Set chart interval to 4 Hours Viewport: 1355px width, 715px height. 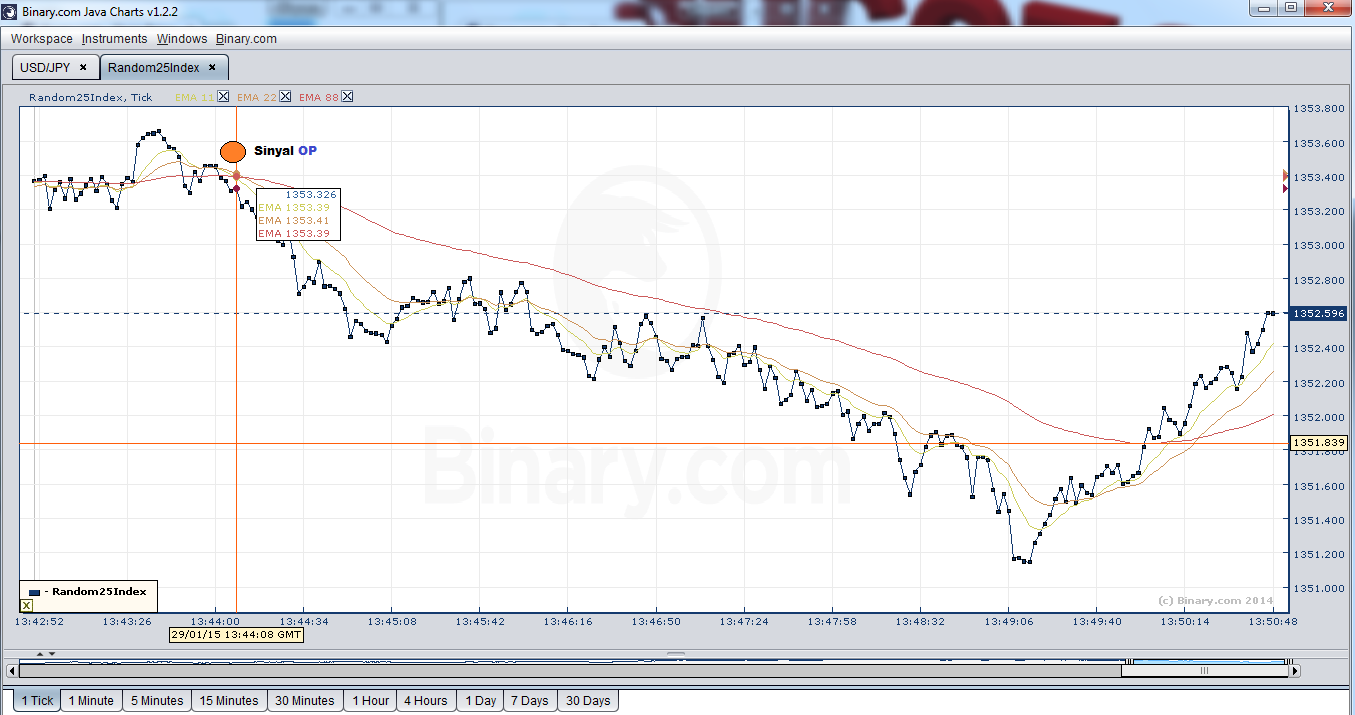pos(425,701)
